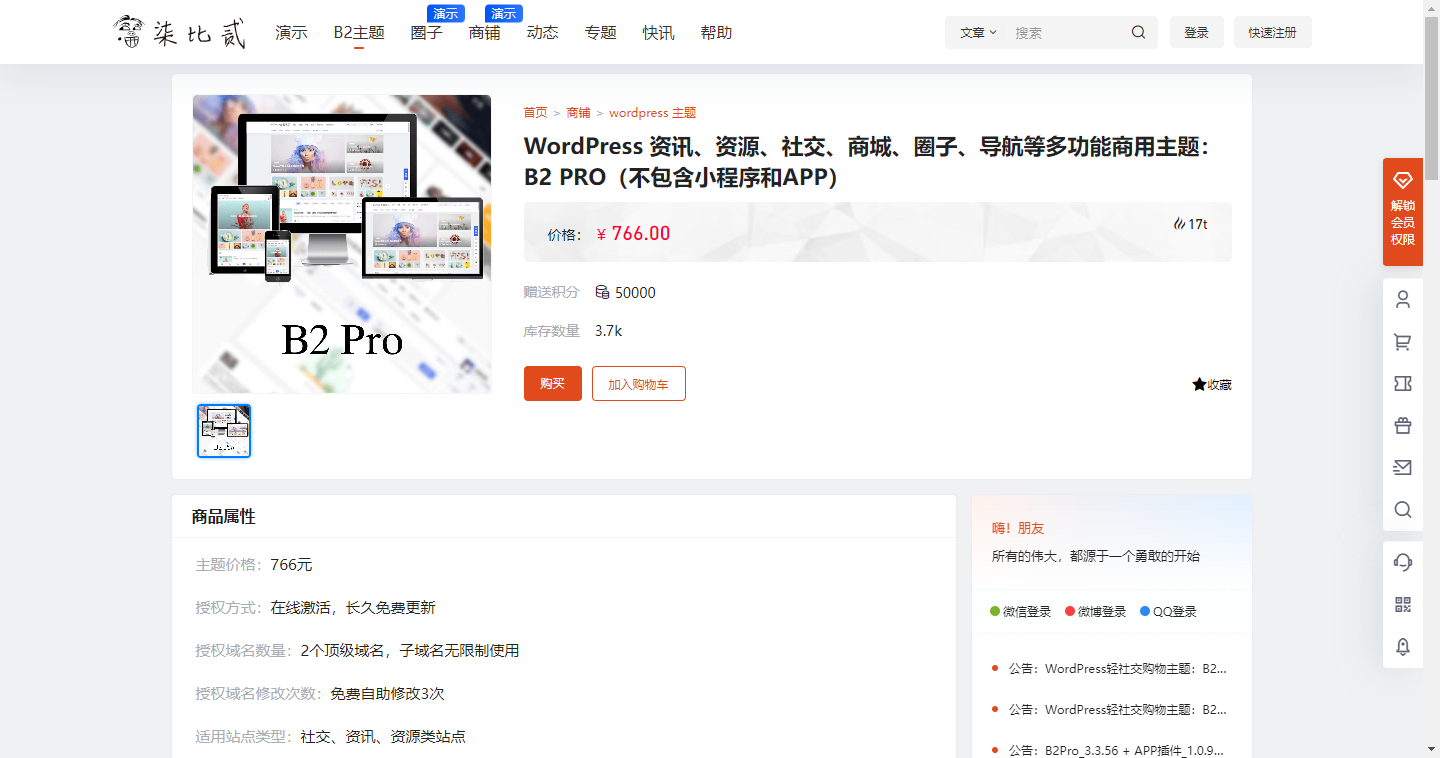Click the 快速注册 button
This screenshot has width=1440, height=758.
(x=1272, y=32)
